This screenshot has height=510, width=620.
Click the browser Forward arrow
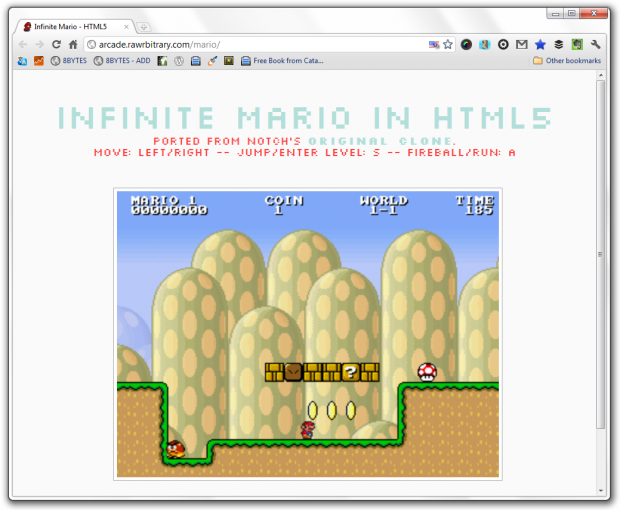point(40,44)
